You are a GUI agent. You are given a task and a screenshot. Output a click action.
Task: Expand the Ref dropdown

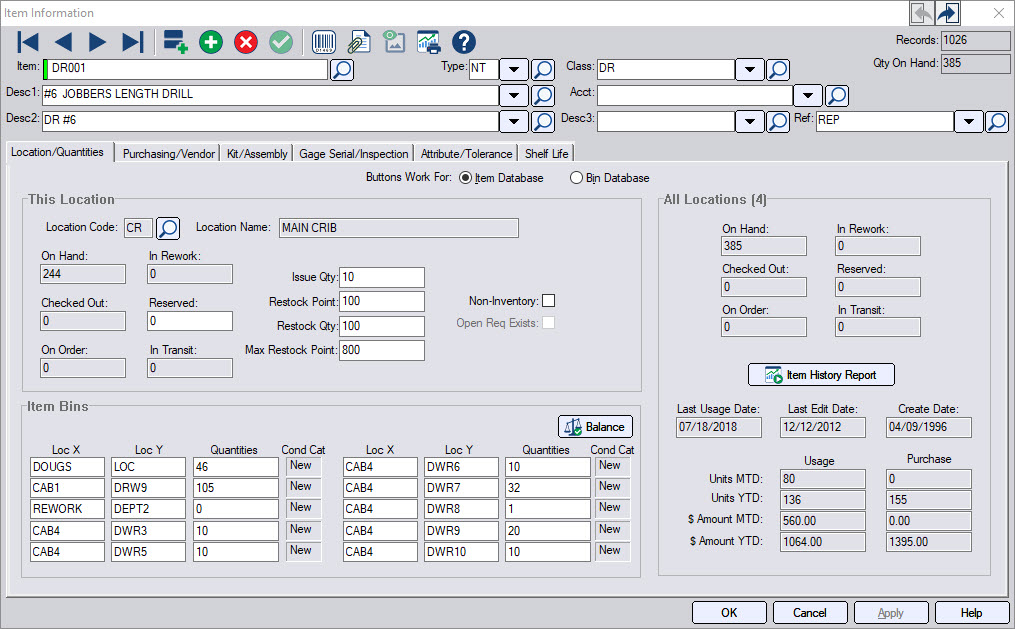967,121
